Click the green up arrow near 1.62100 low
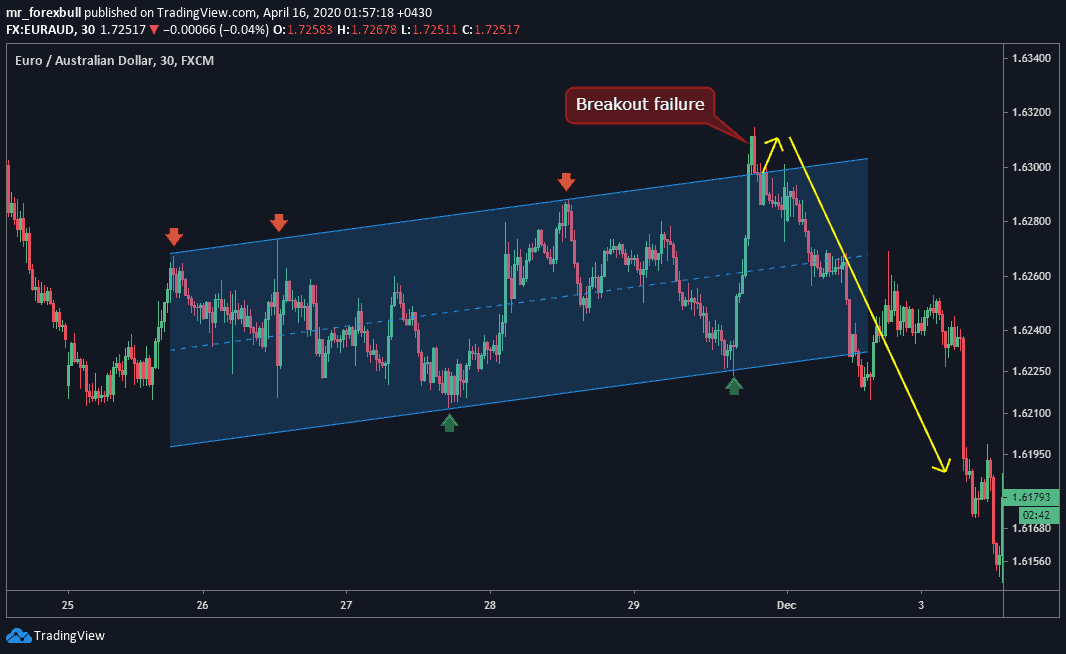 coord(449,422)
